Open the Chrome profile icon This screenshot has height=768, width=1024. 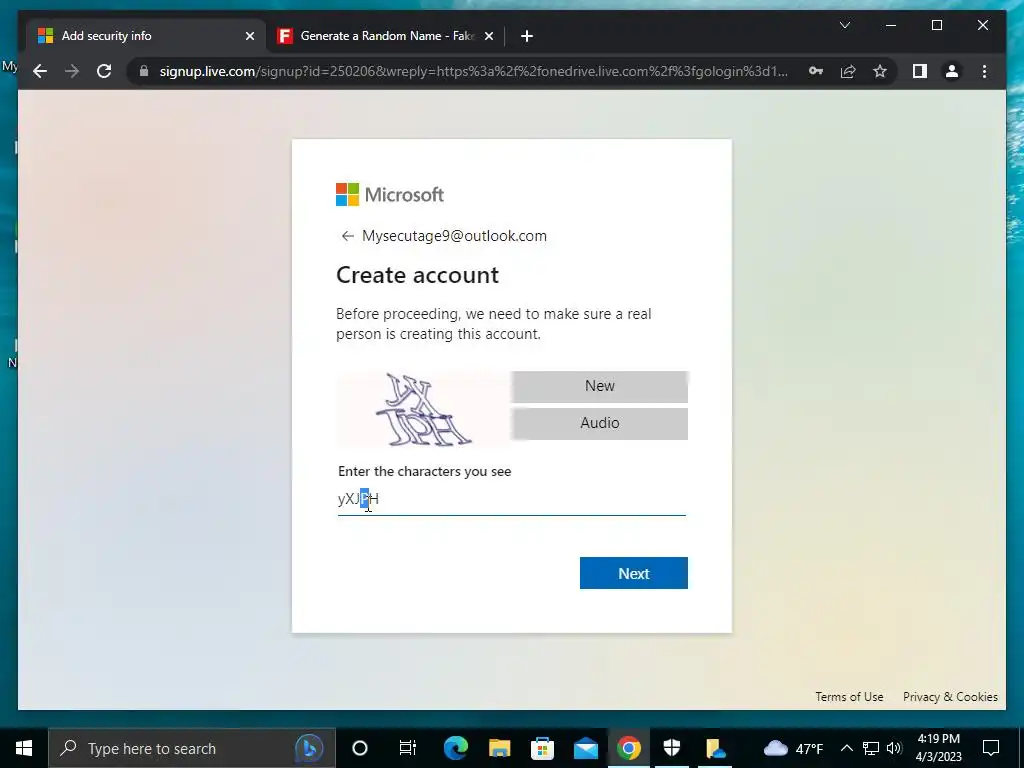pos(952,71)
